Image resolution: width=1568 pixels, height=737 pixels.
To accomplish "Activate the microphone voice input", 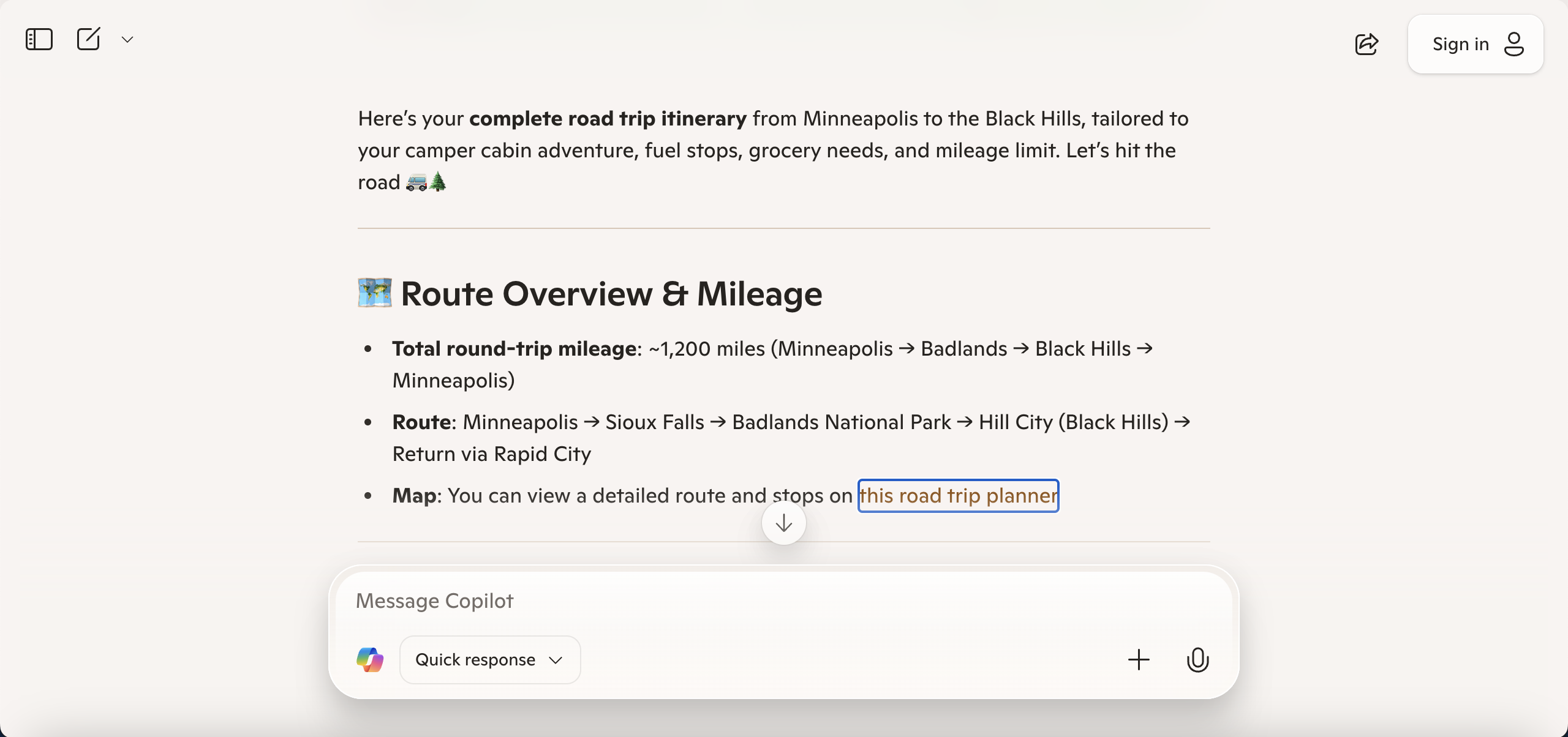I will (x=1197, y=660).
